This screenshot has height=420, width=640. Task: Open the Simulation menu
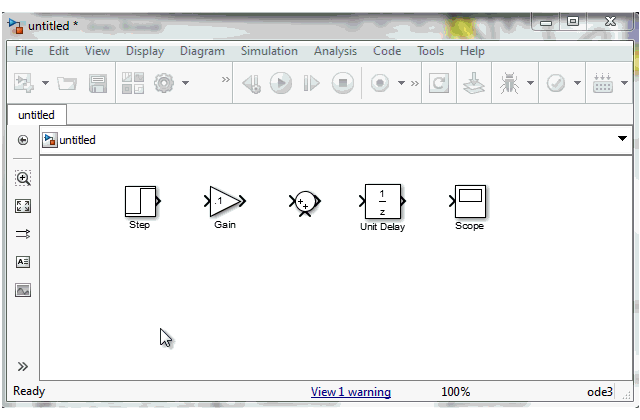coord(269,51)
